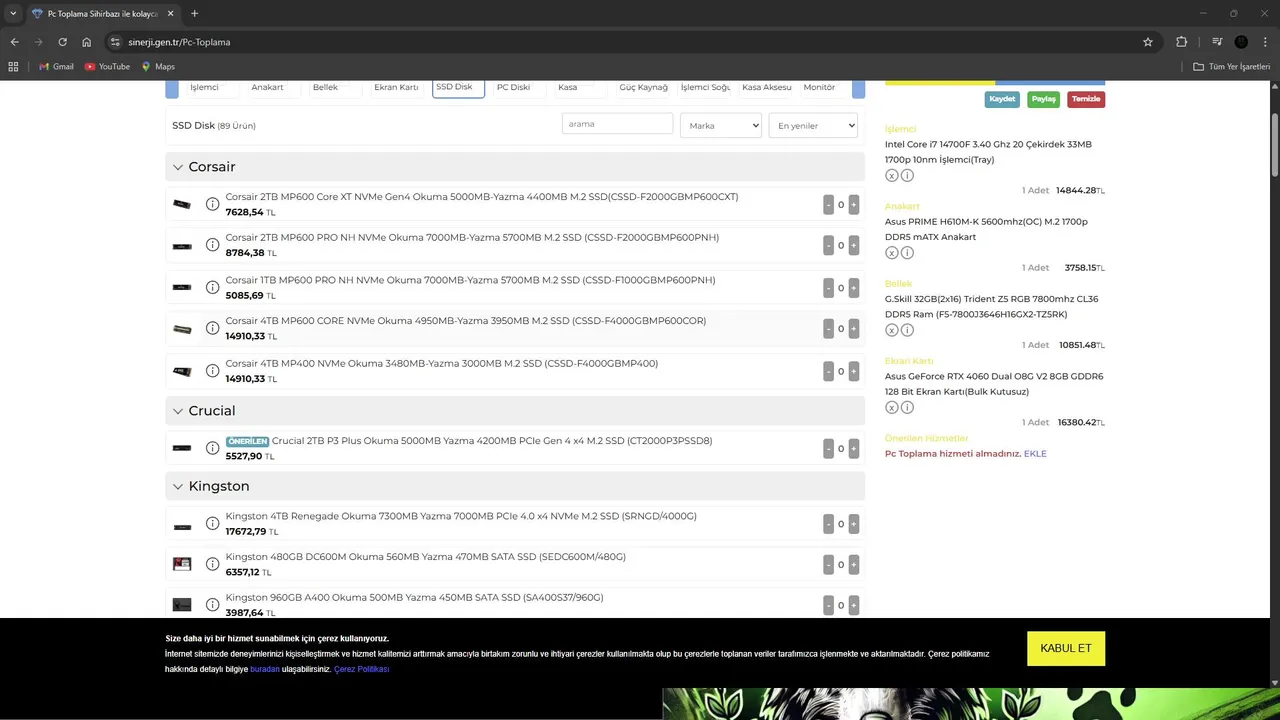The image size is (1280, 720).
Task: Bookmark this page with star icon
Action: pos(1148,42)
